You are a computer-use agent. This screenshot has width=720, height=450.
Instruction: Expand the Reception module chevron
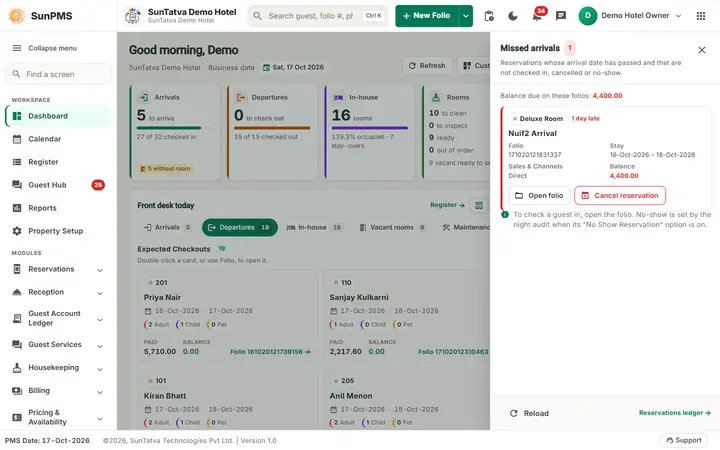point(100,293)
